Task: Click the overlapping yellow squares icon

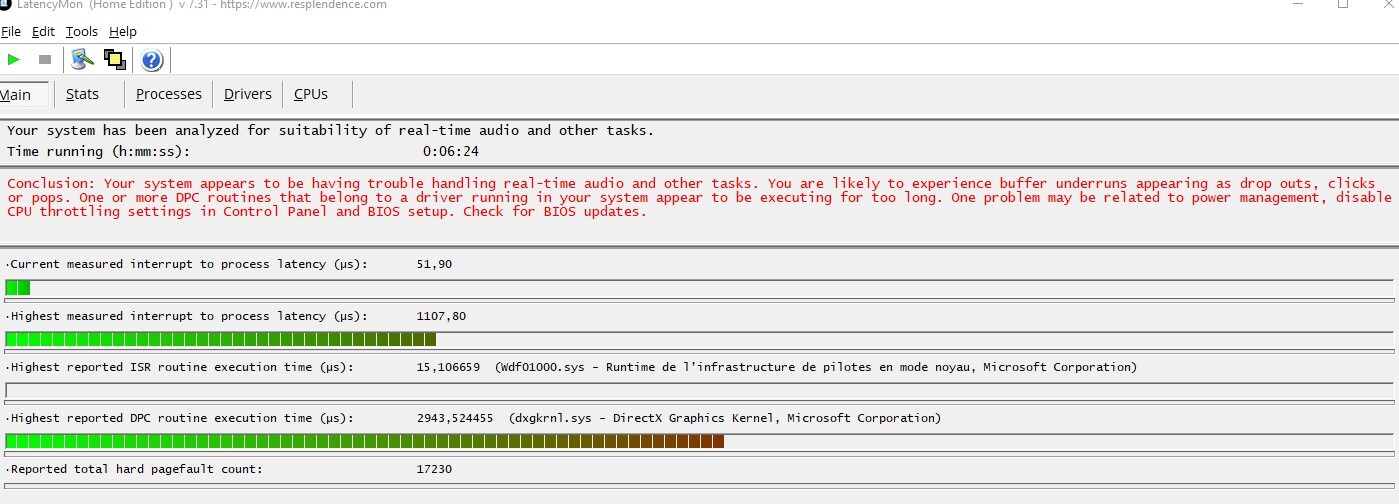Action: pyautogui.click(x=115, y=60)
